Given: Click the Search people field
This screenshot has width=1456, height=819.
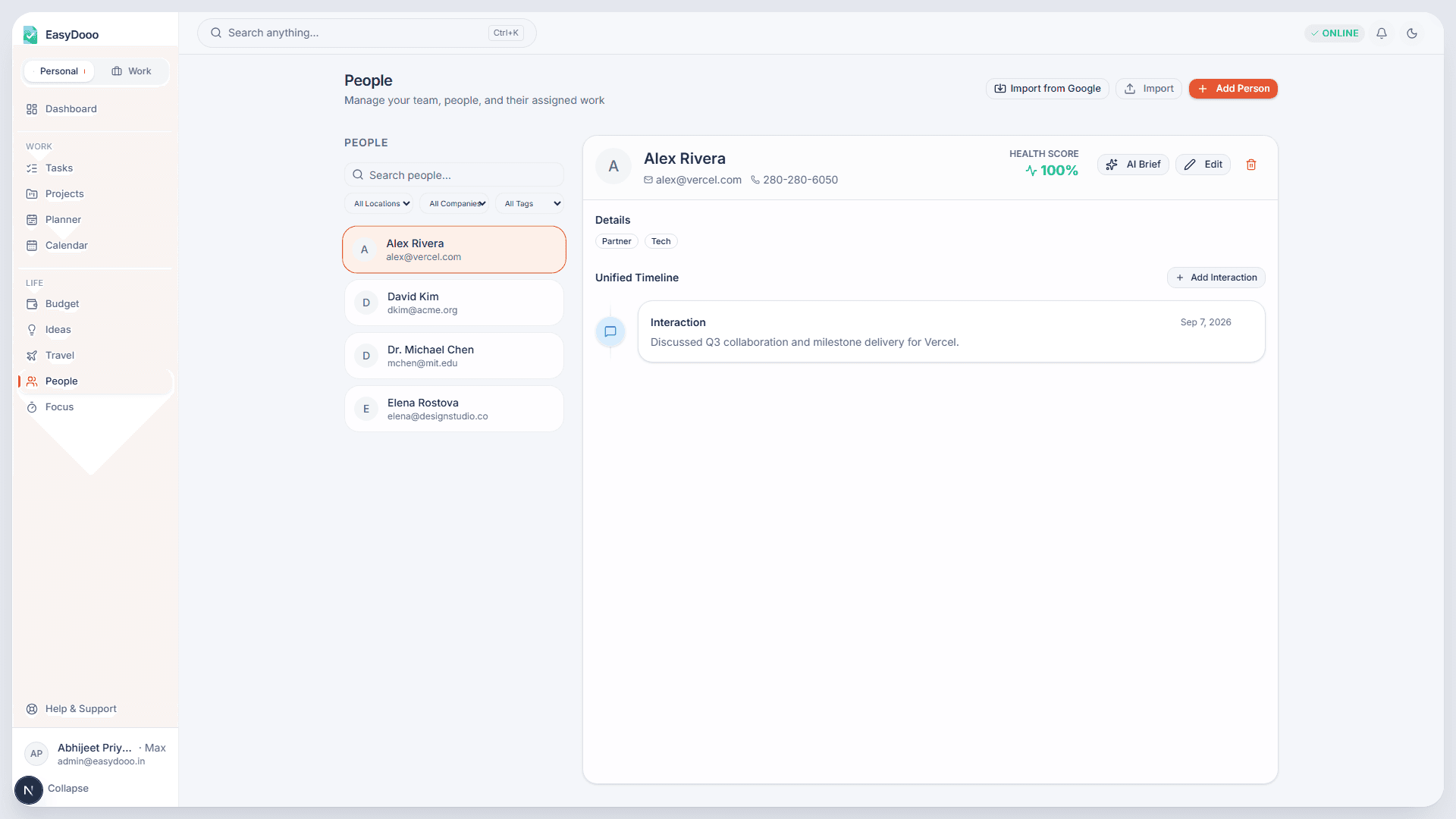Looking at the screenshot, I should click(454, 175).
